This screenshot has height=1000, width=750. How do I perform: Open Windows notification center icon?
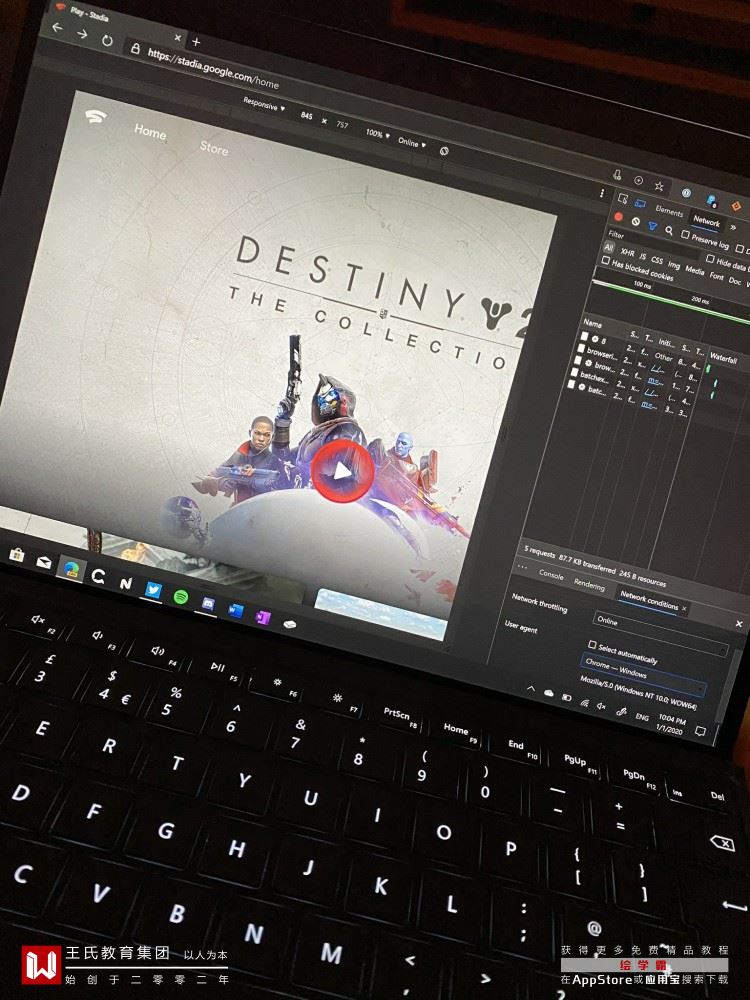point(700,731)
